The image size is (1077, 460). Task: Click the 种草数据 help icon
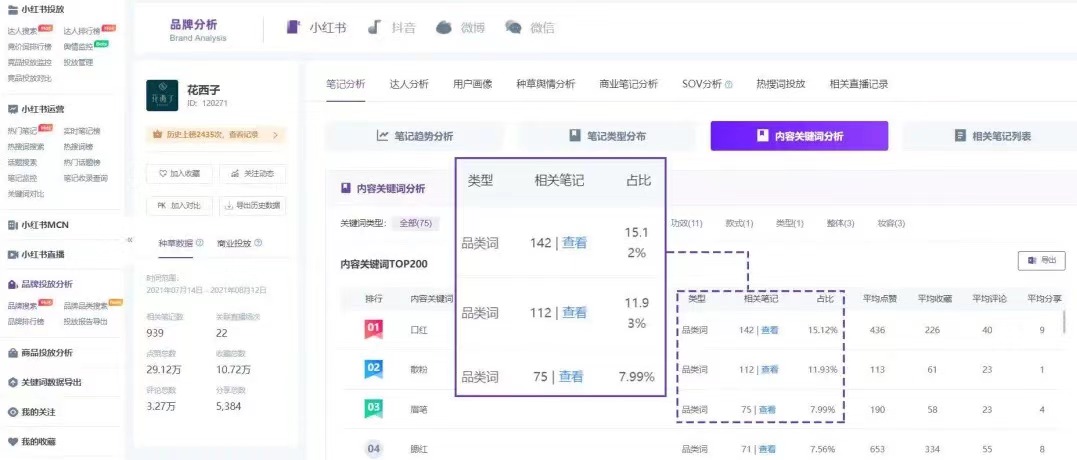[200, 243]
